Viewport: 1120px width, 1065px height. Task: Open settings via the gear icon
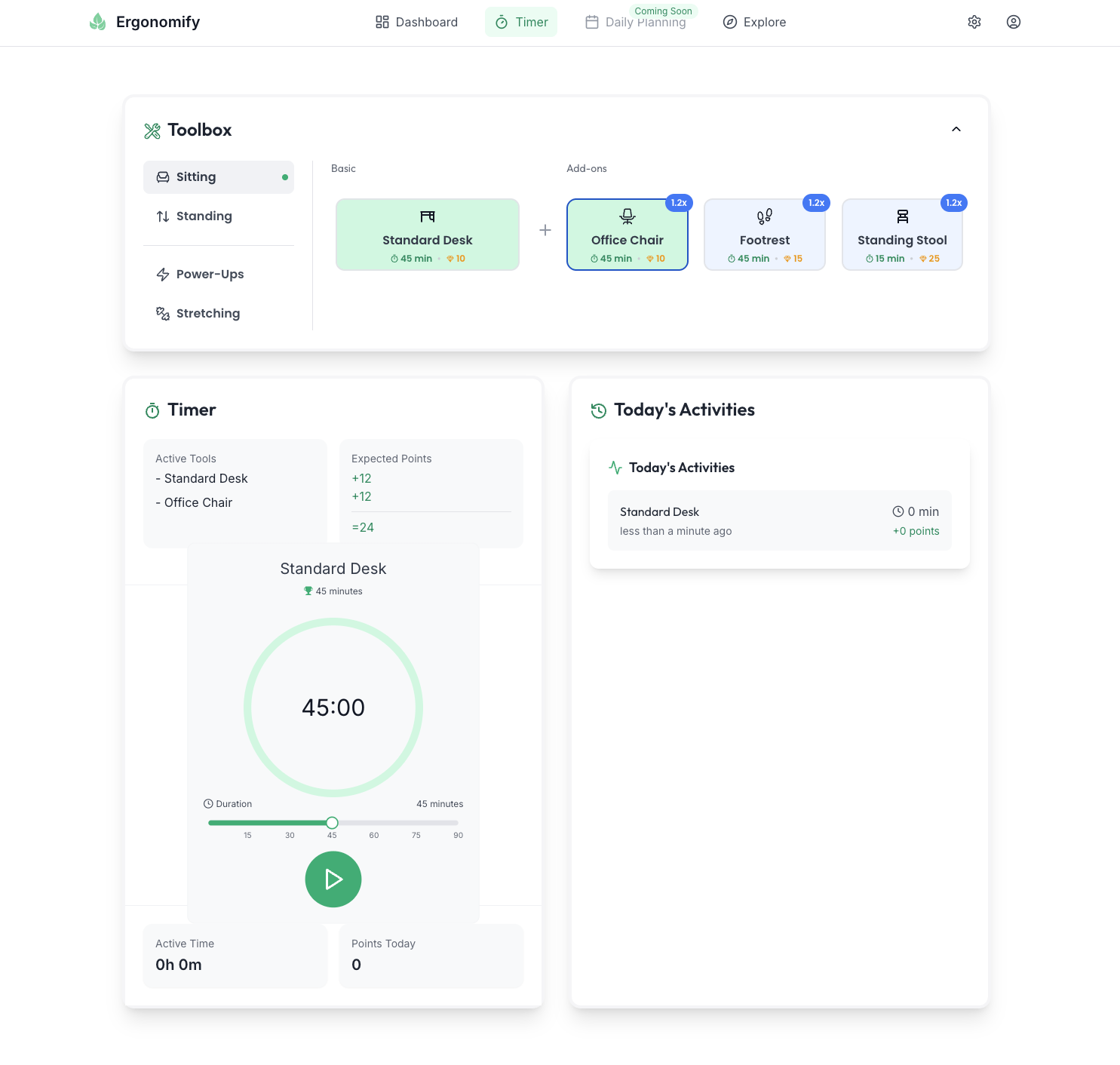pyautogui.click(x=974, y=22)
